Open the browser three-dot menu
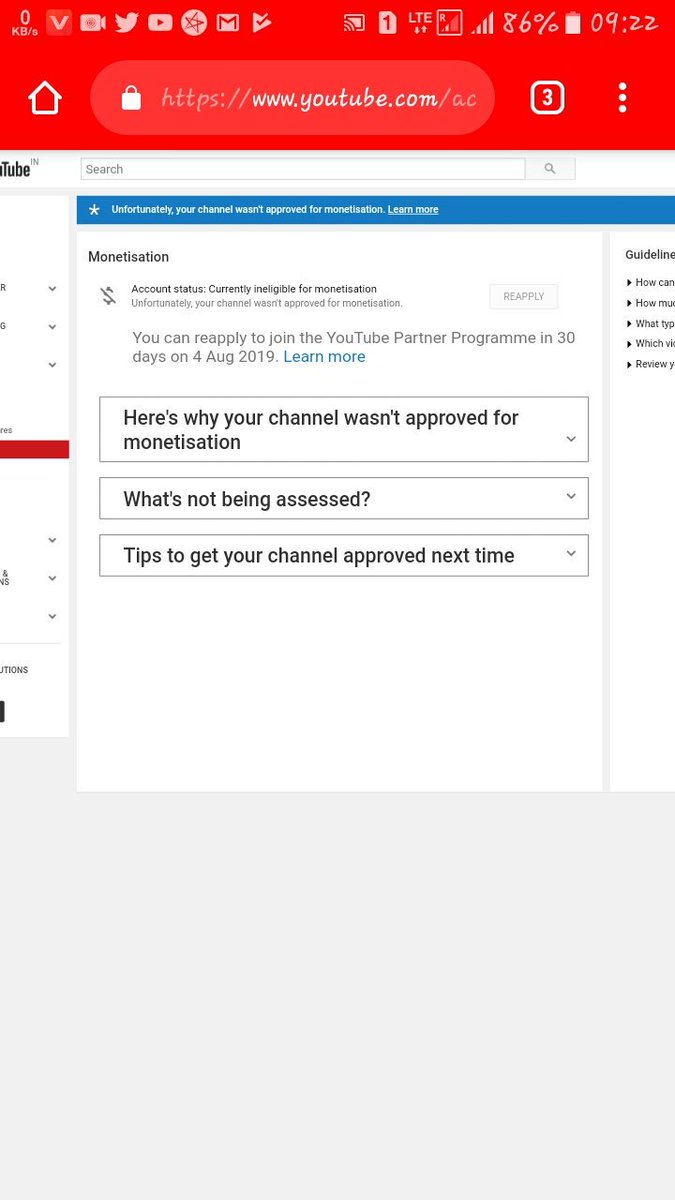Viewport: 675px width, 1200px height. coord(622,98)
